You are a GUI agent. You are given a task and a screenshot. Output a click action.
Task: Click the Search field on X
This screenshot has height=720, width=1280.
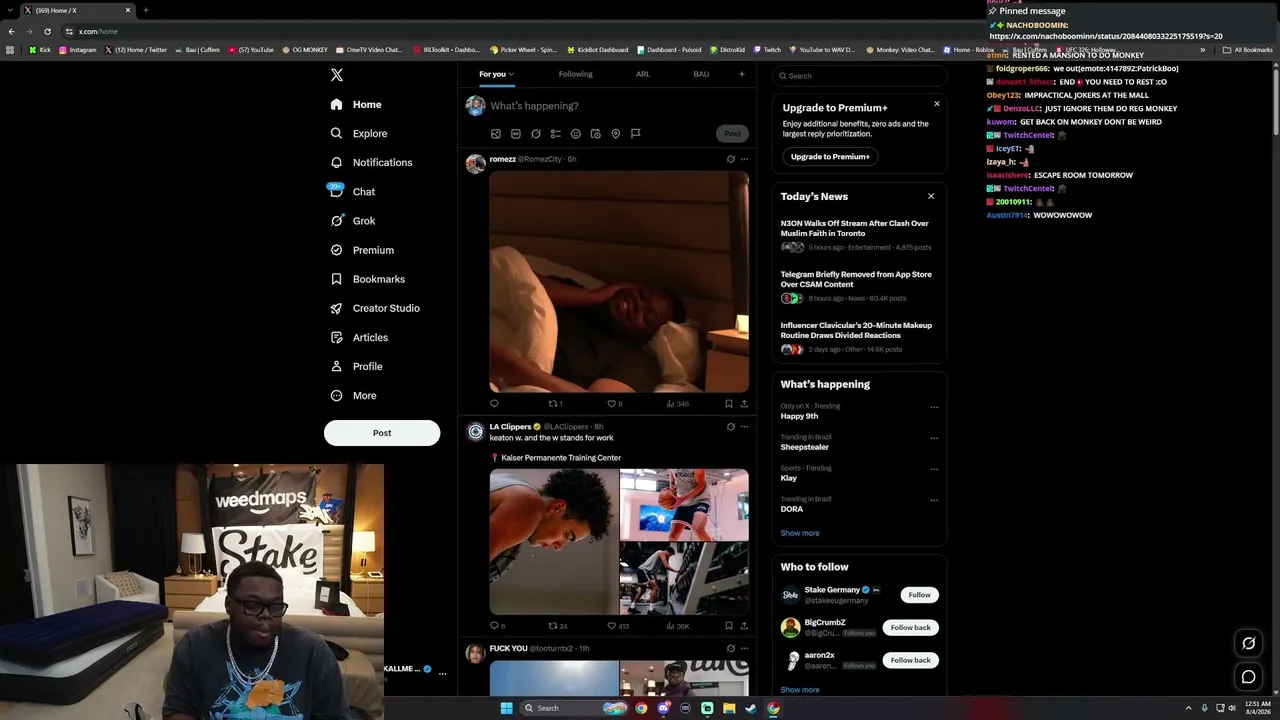coord(859,76)
